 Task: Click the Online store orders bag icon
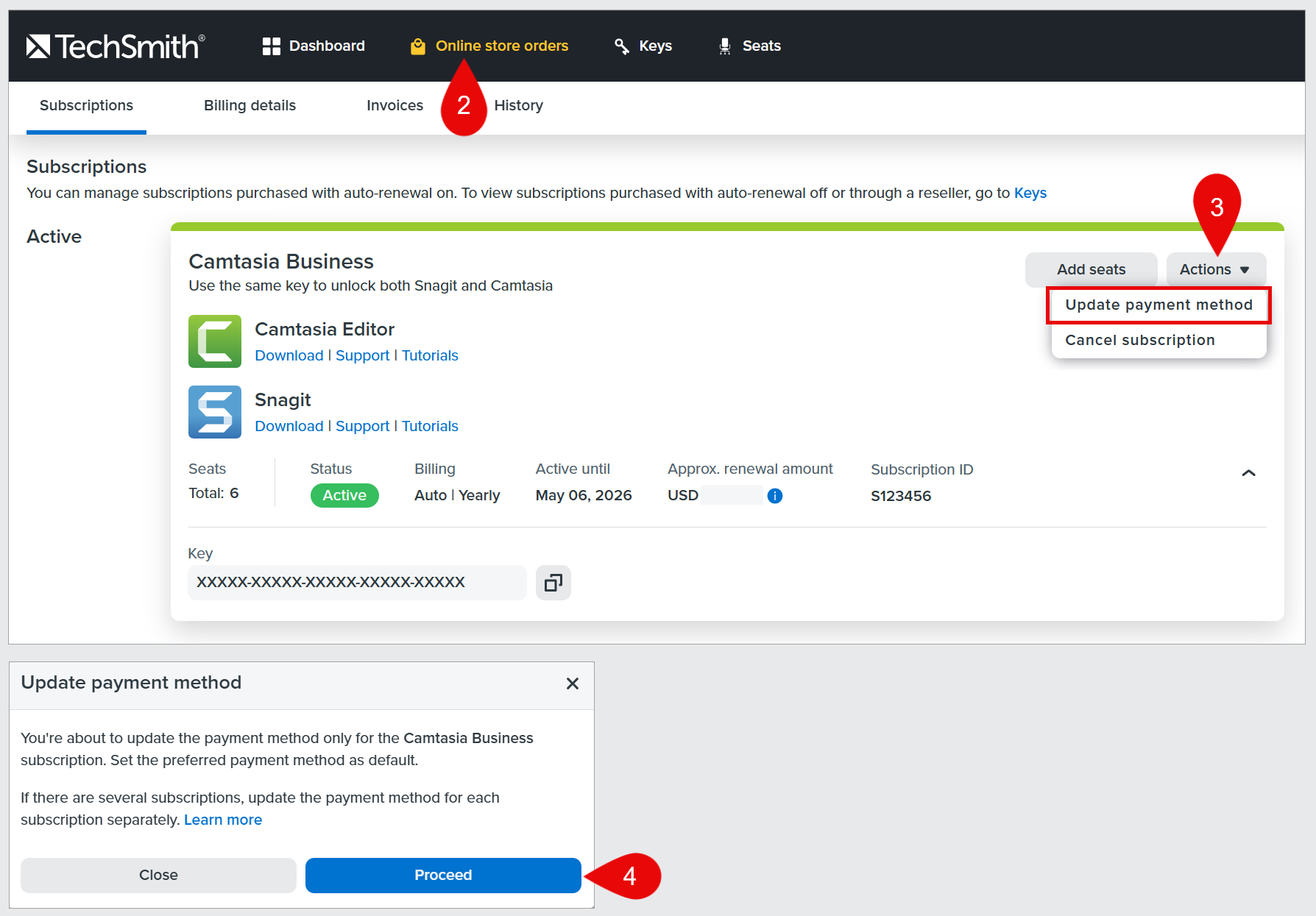418,46
